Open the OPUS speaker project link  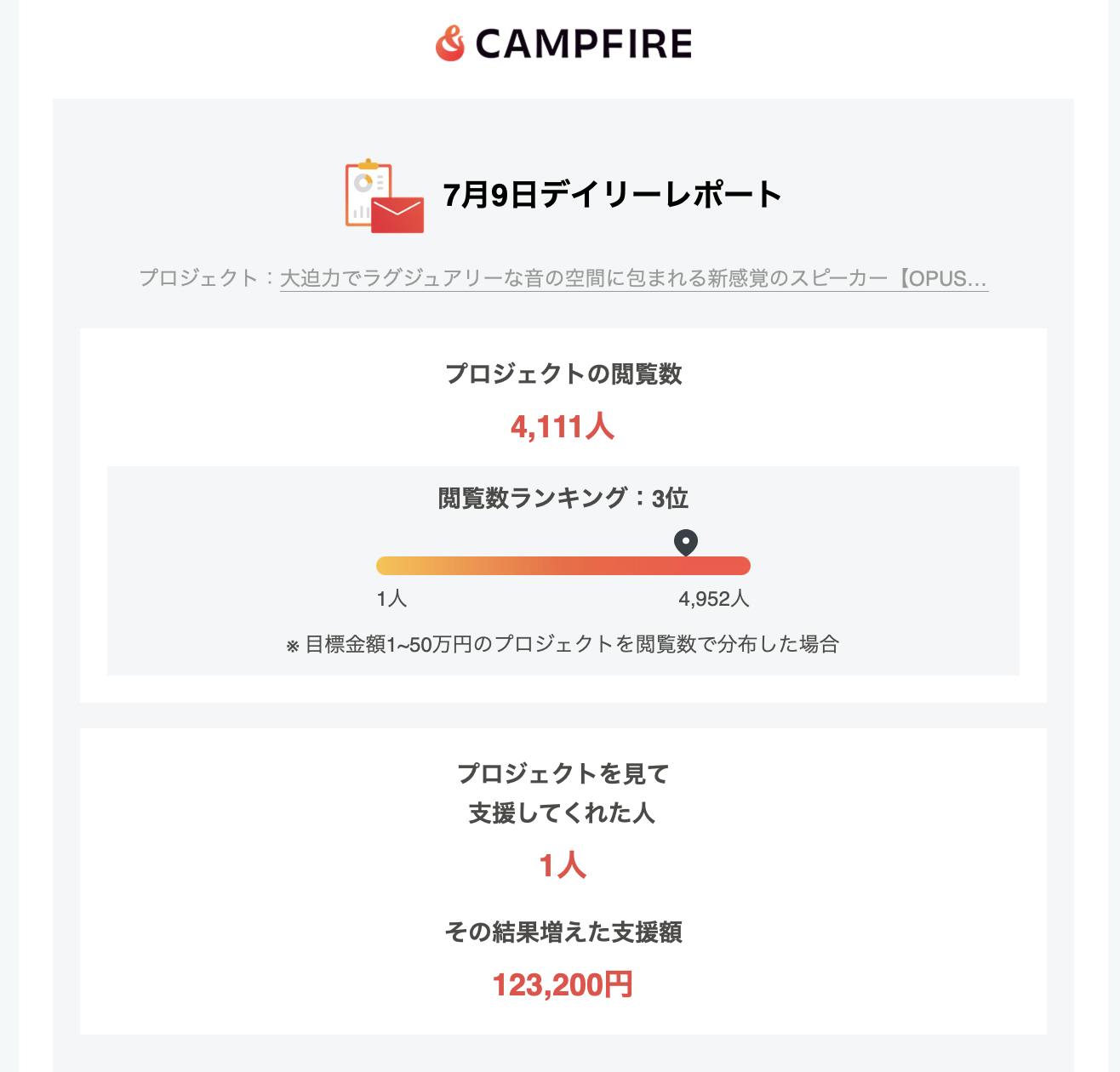[633, 278]
